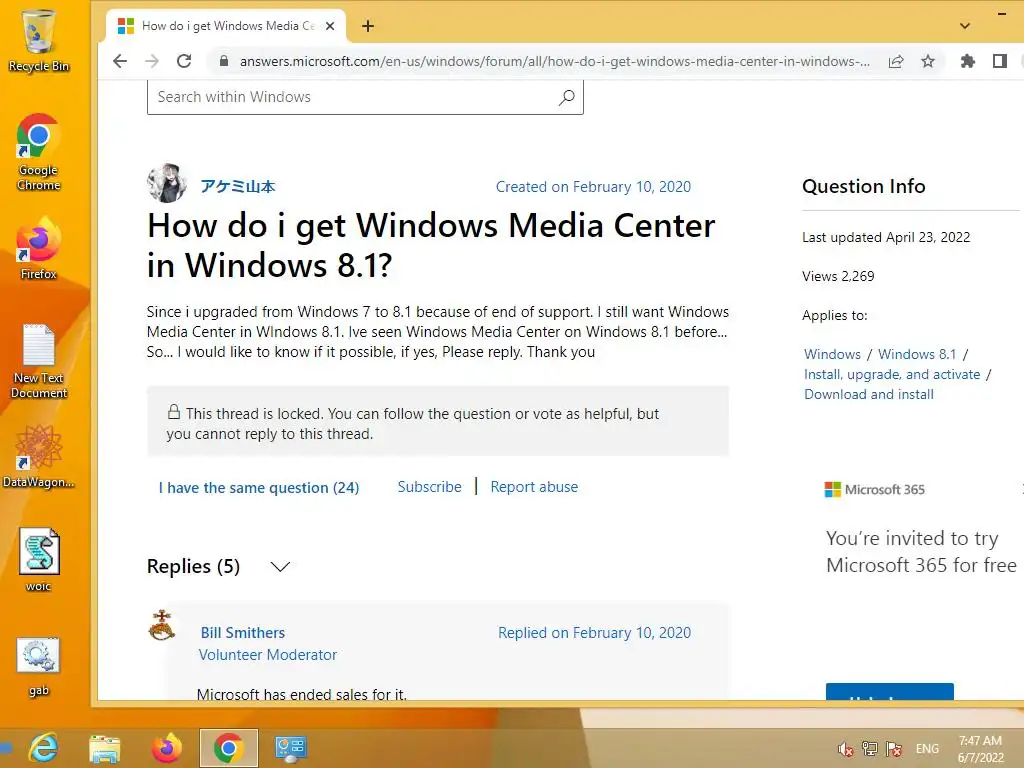Click Report abuse link
The width and height of the screenshot is (1024, 768).
click(x=534, y=487)
